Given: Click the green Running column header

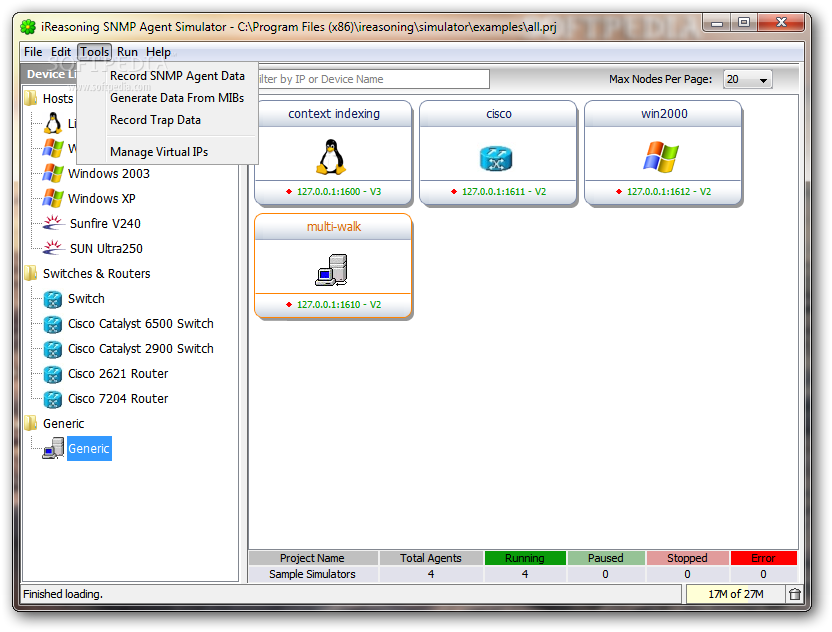Looking at the screenshot, I should pos(525,558).
